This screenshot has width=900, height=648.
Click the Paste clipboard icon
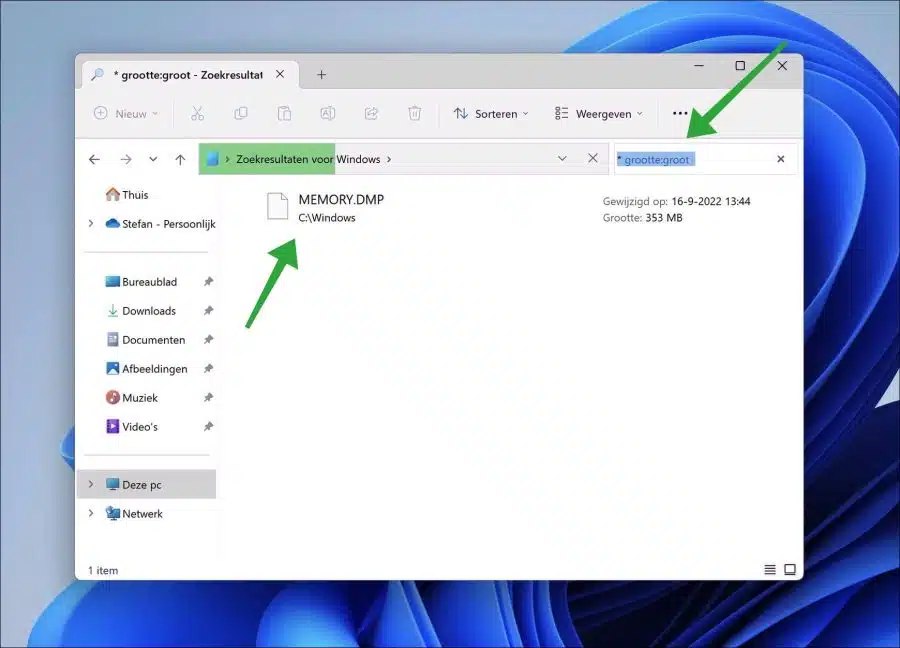click(x=284, y=114)
